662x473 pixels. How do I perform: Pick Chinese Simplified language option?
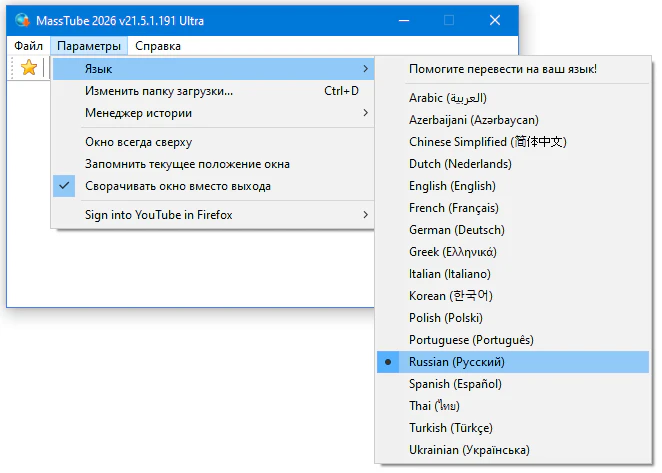pos(487,142)
